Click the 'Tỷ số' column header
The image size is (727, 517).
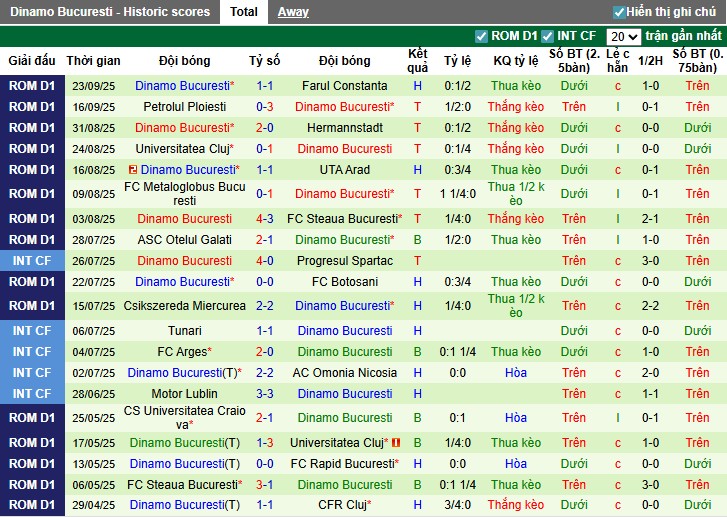click(265, 61)
